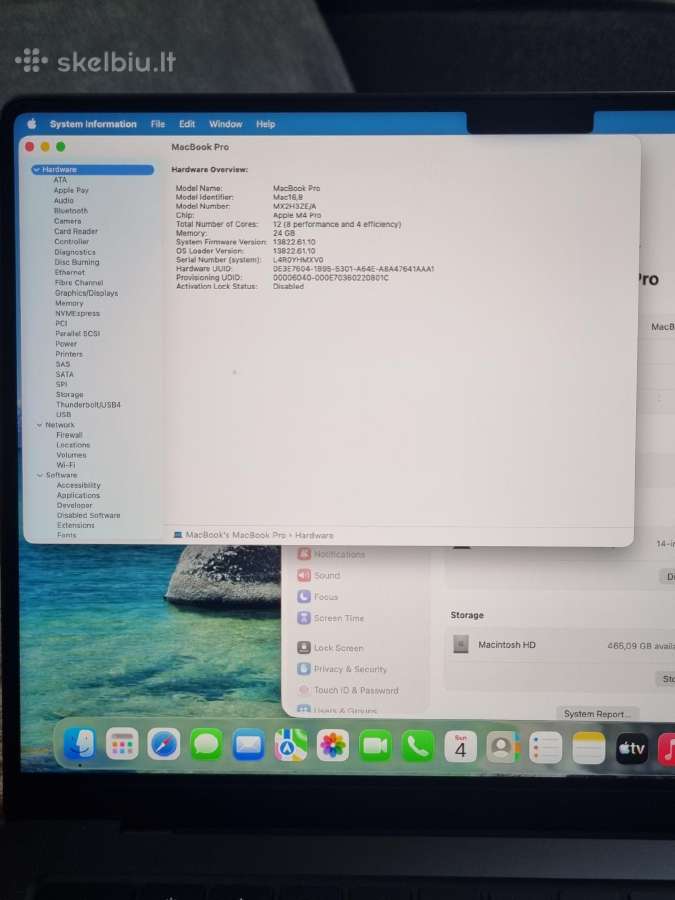Open Notifications in System Settings sidebar
This screenshot has width=675, height=900.
point(331,554)
